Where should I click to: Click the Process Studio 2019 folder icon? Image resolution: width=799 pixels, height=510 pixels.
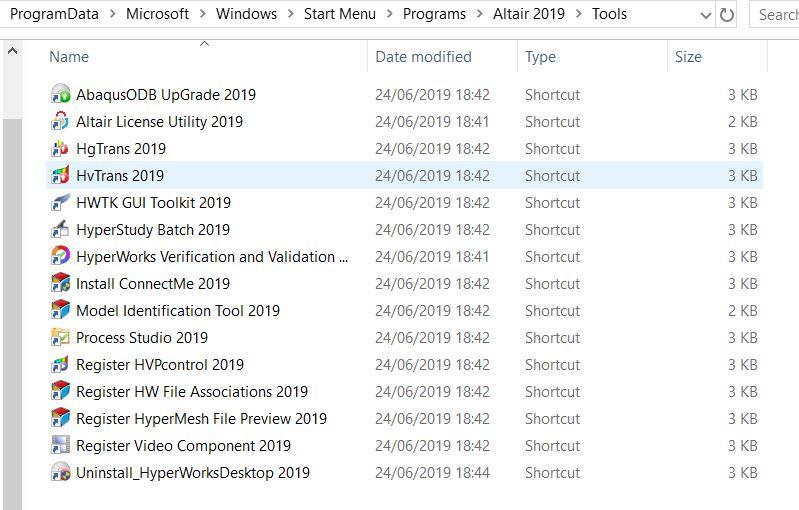click(60, 338)
